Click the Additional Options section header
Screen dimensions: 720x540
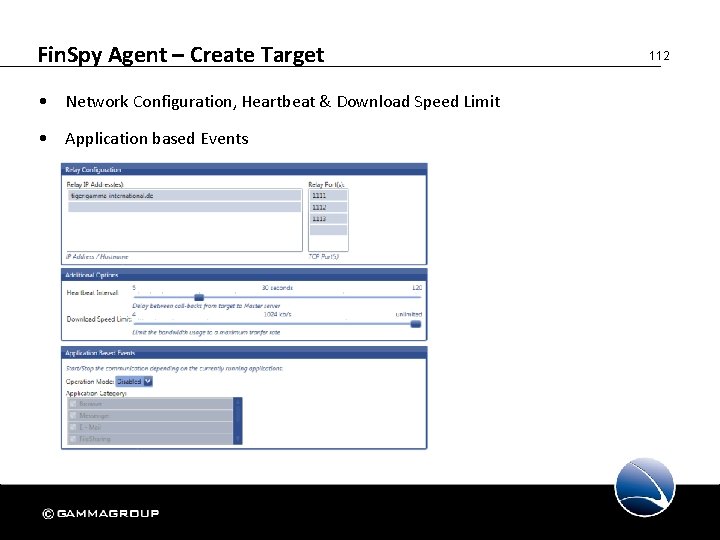point(244,275)
